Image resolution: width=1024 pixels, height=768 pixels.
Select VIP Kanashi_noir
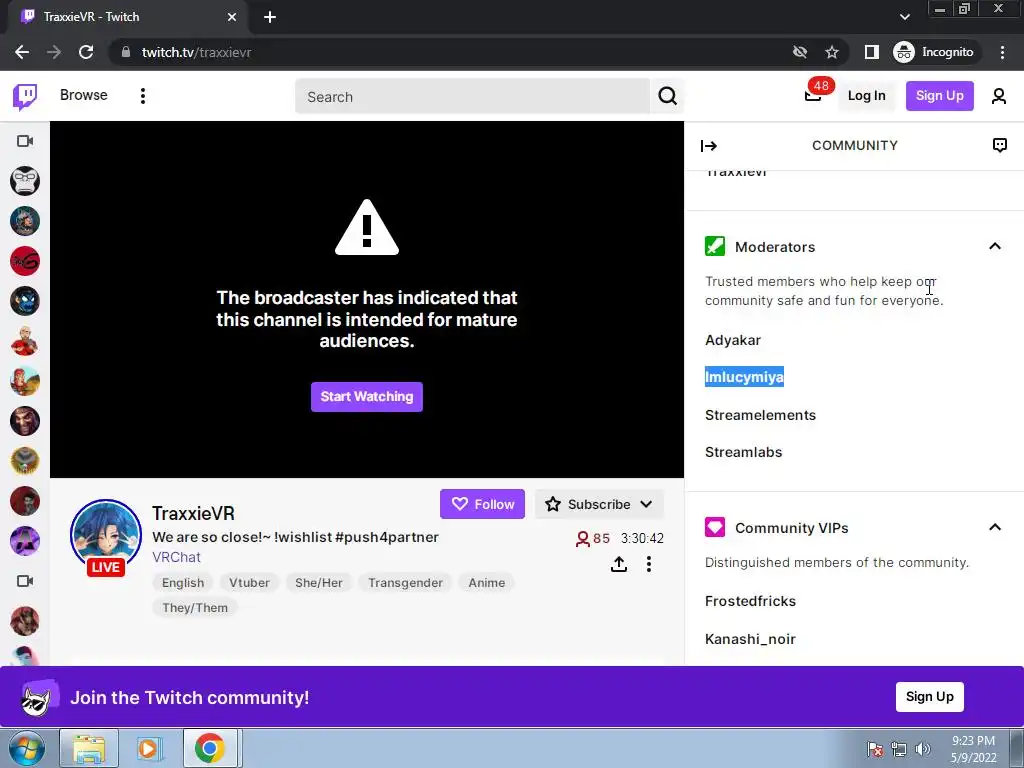750,639
